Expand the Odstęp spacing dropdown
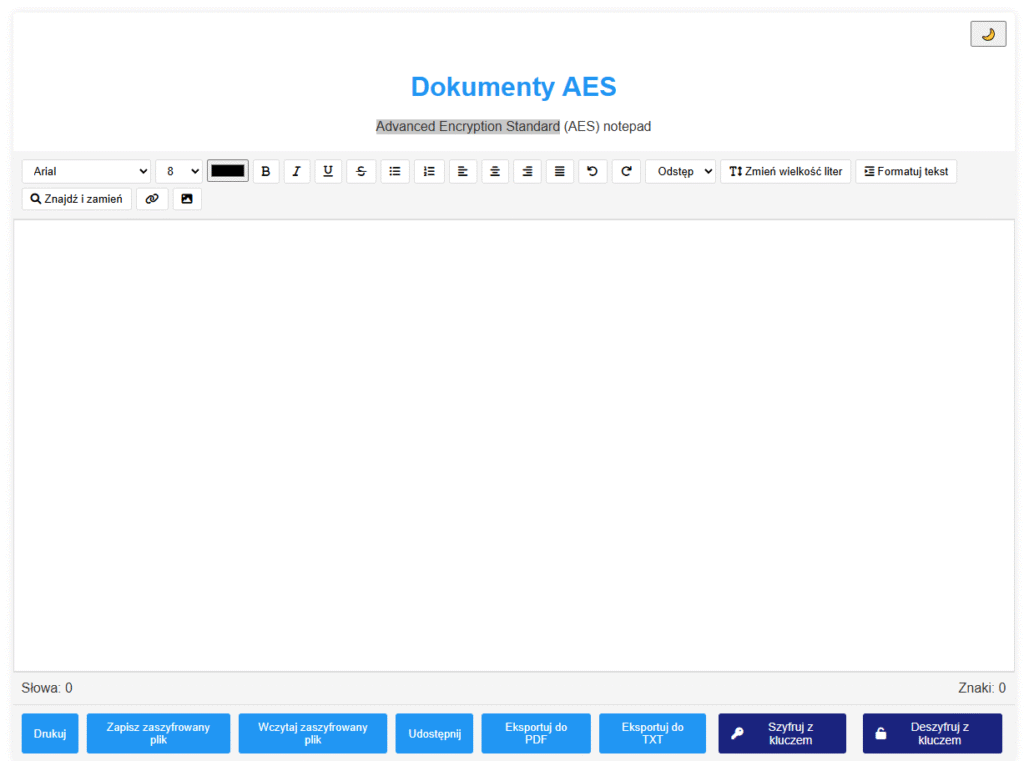The image size is (1024, 761). [x=680, y=171]
